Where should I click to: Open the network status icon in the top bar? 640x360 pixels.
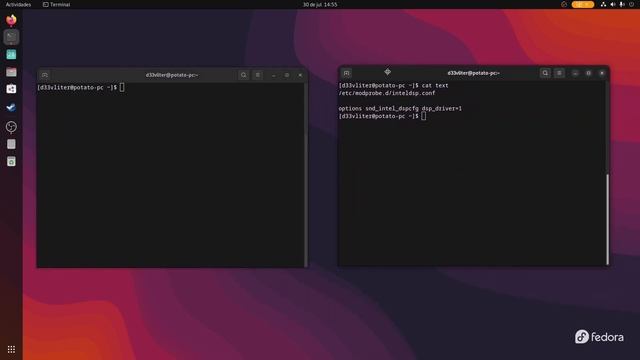603,4
